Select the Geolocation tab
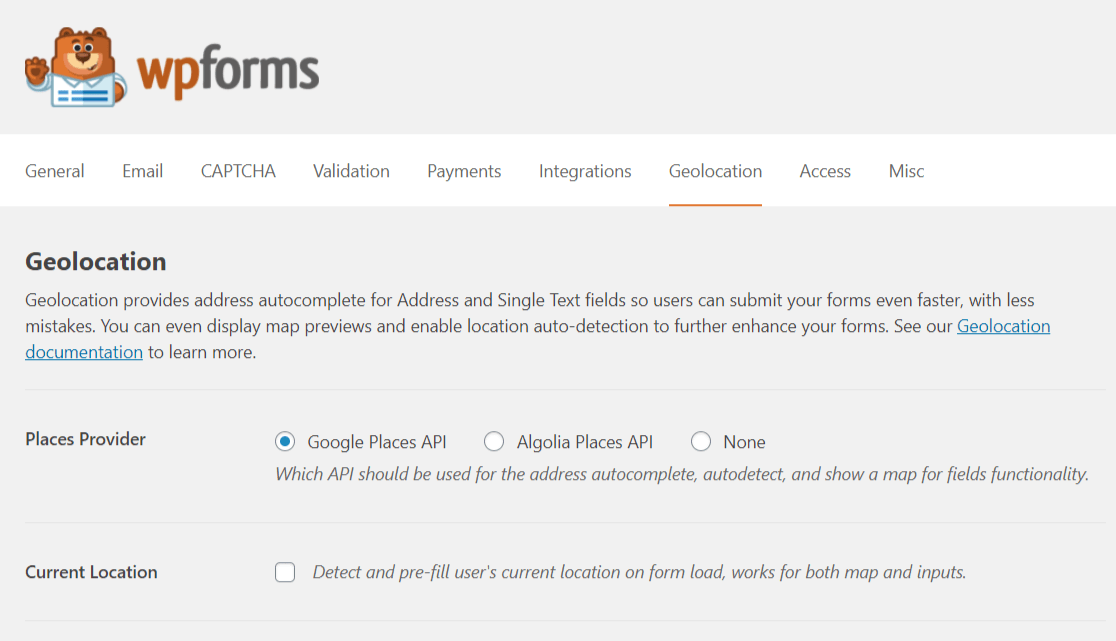The image size is (1116, 641). click(715, 171)
